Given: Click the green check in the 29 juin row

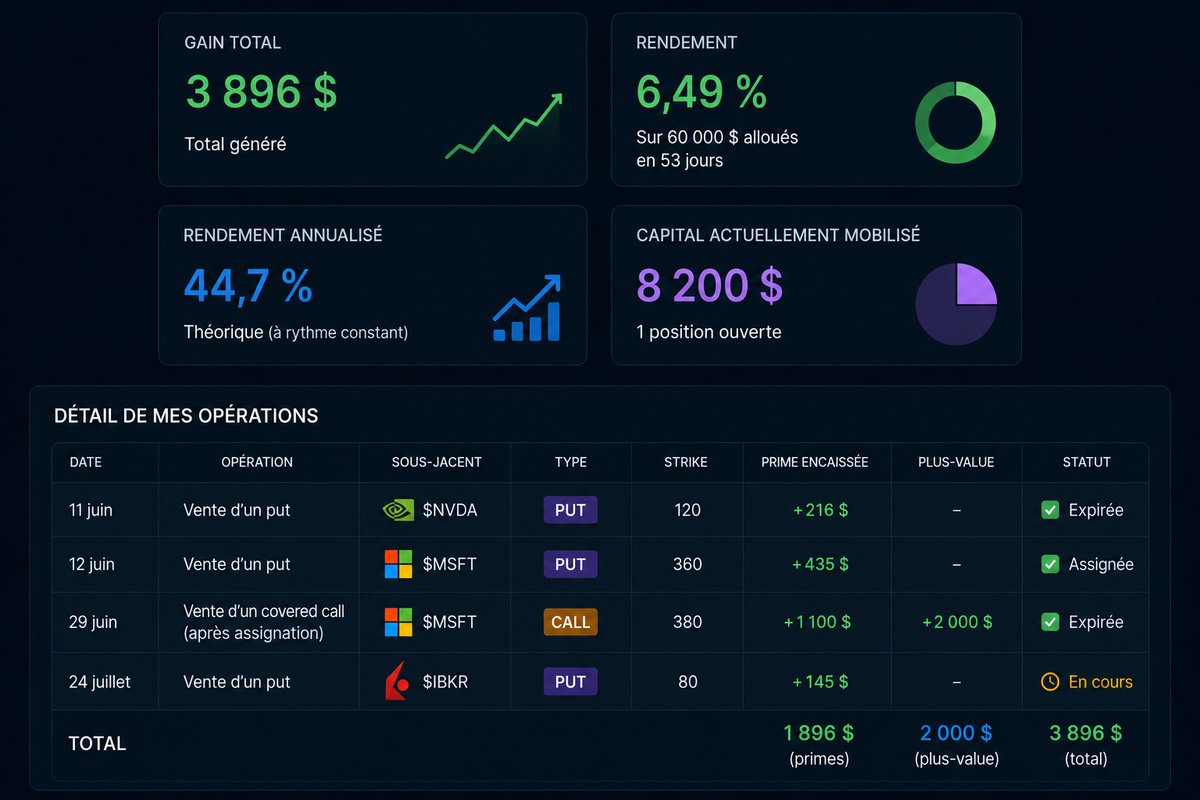Looking at the screenshot, I should tap(1050, 622).
